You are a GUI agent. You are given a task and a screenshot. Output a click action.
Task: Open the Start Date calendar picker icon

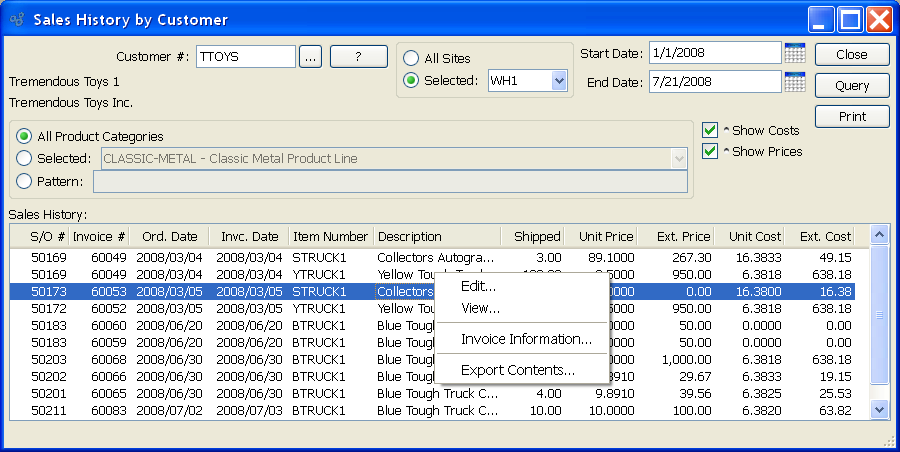click(x=795, y=53)
